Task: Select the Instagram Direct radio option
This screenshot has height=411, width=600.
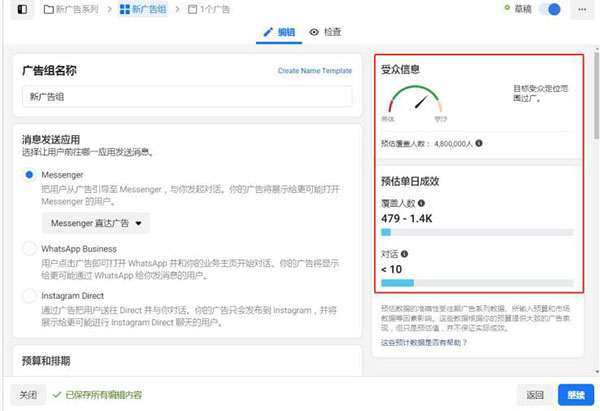Action: [x=29, y=296]
